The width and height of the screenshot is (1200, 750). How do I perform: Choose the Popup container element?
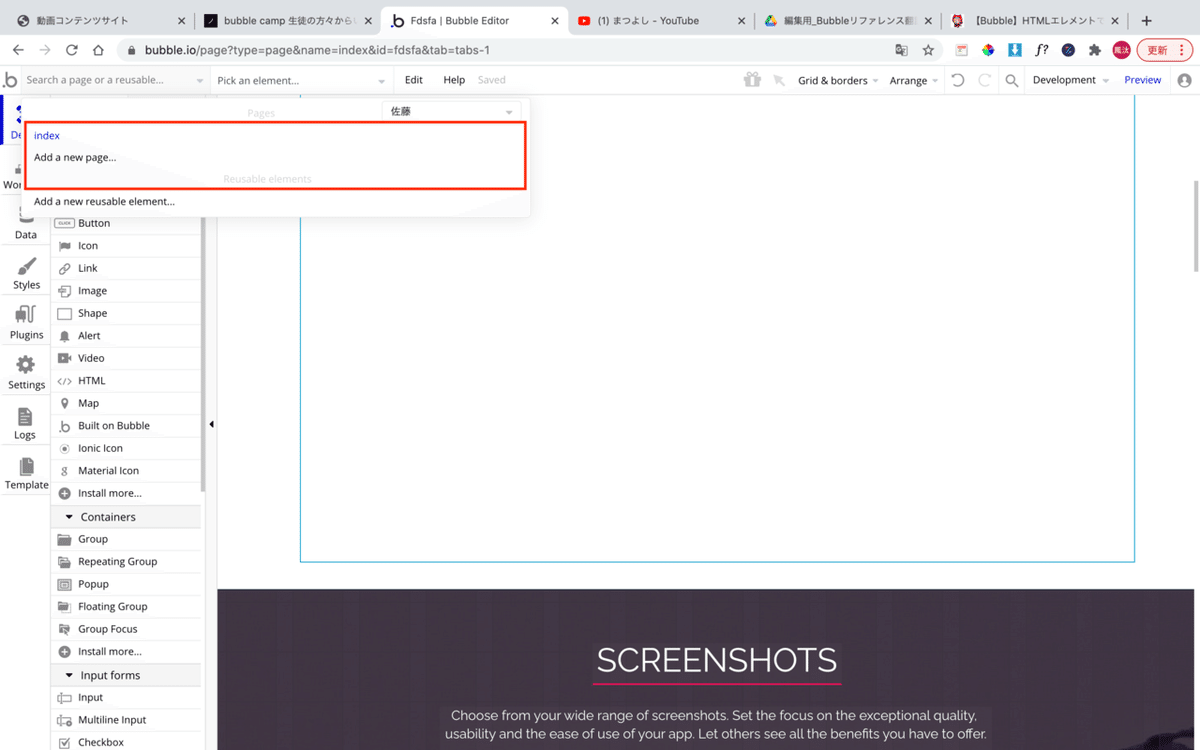(126, 584)
